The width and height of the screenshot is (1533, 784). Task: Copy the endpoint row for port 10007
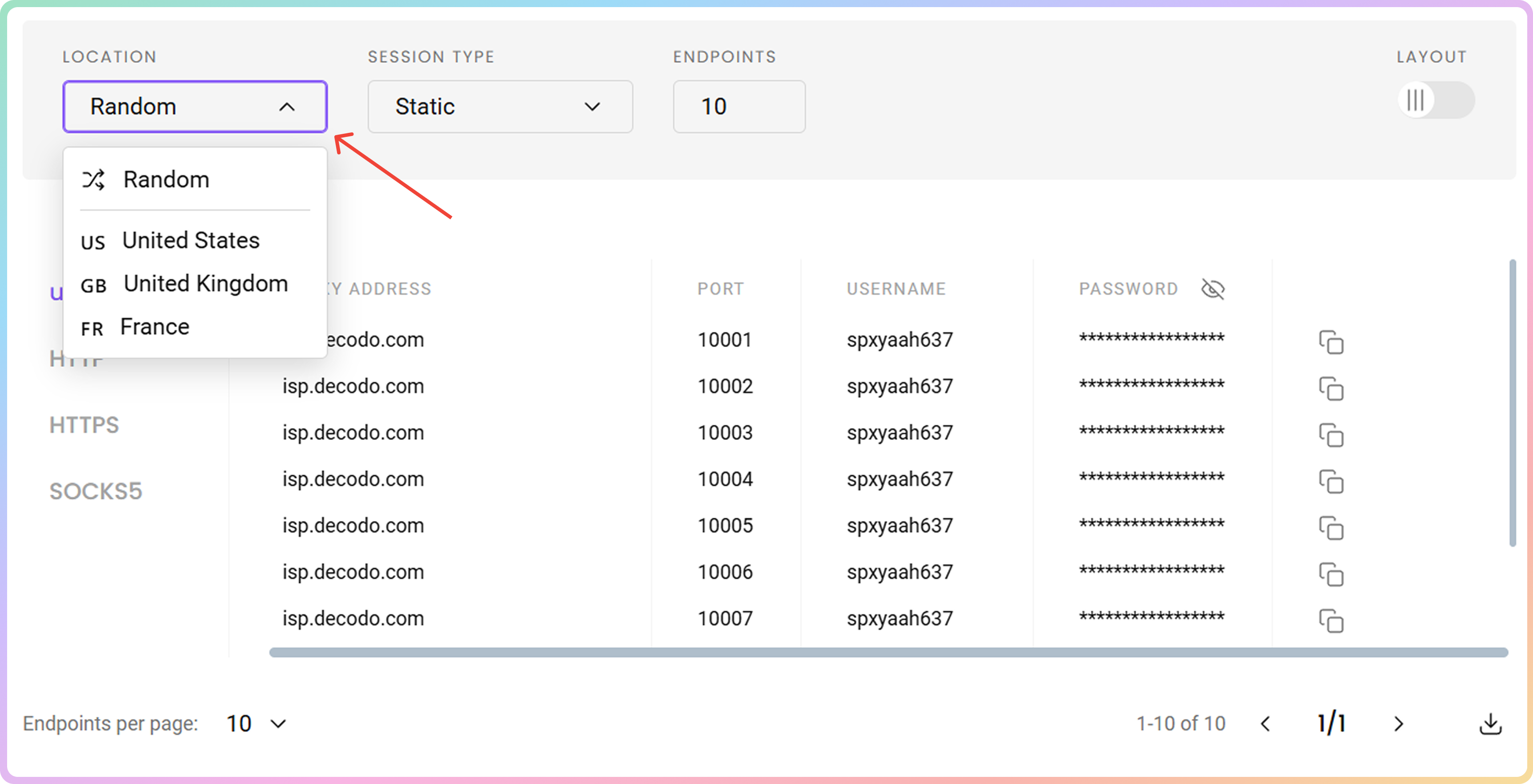click(1331, 620)
